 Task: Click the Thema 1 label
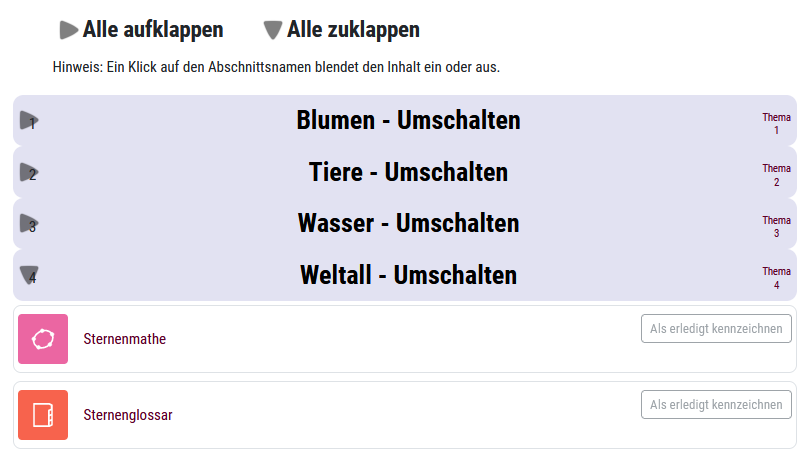[776, 123]
